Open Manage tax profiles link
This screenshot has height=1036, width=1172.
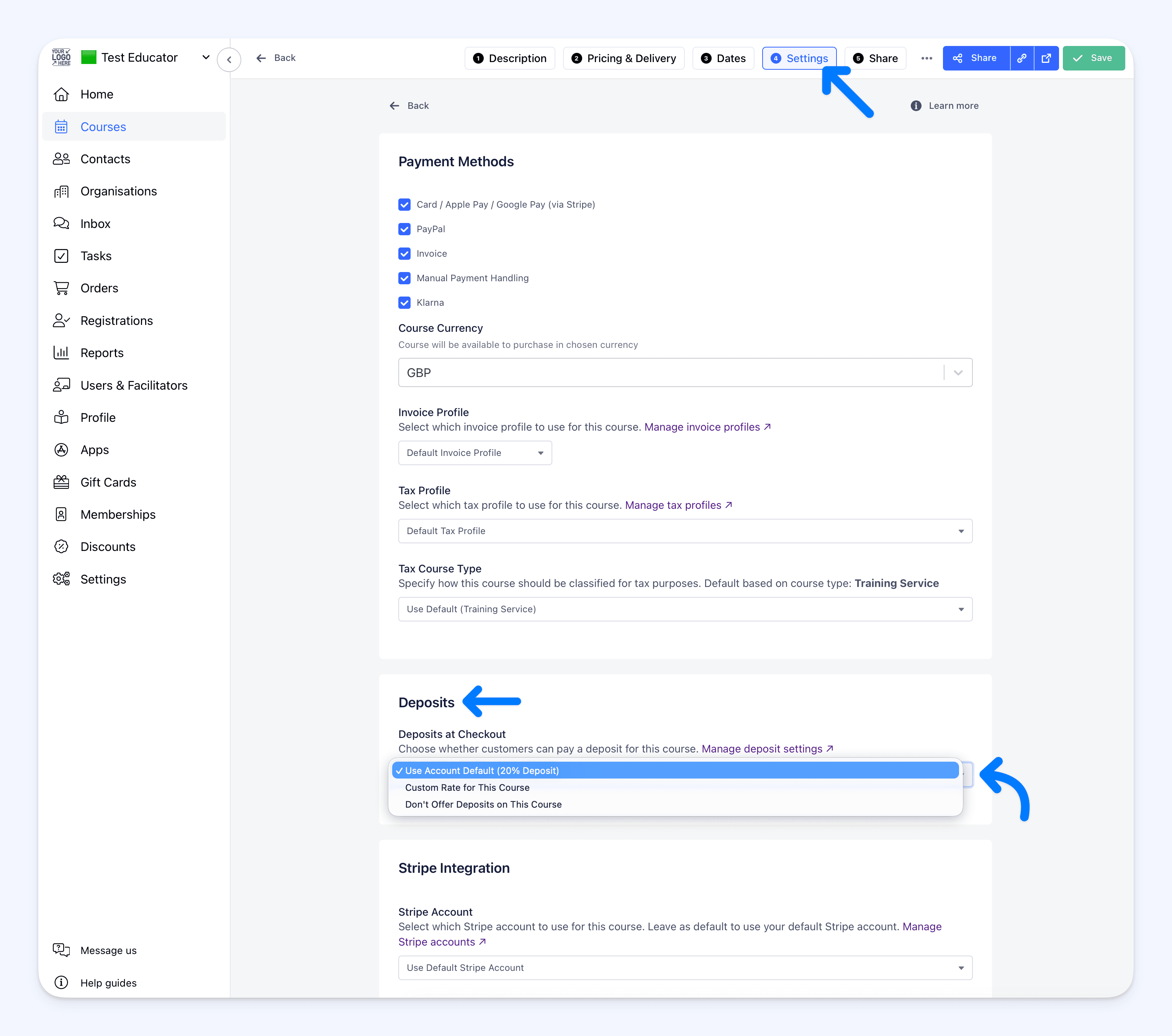(678, 505)
